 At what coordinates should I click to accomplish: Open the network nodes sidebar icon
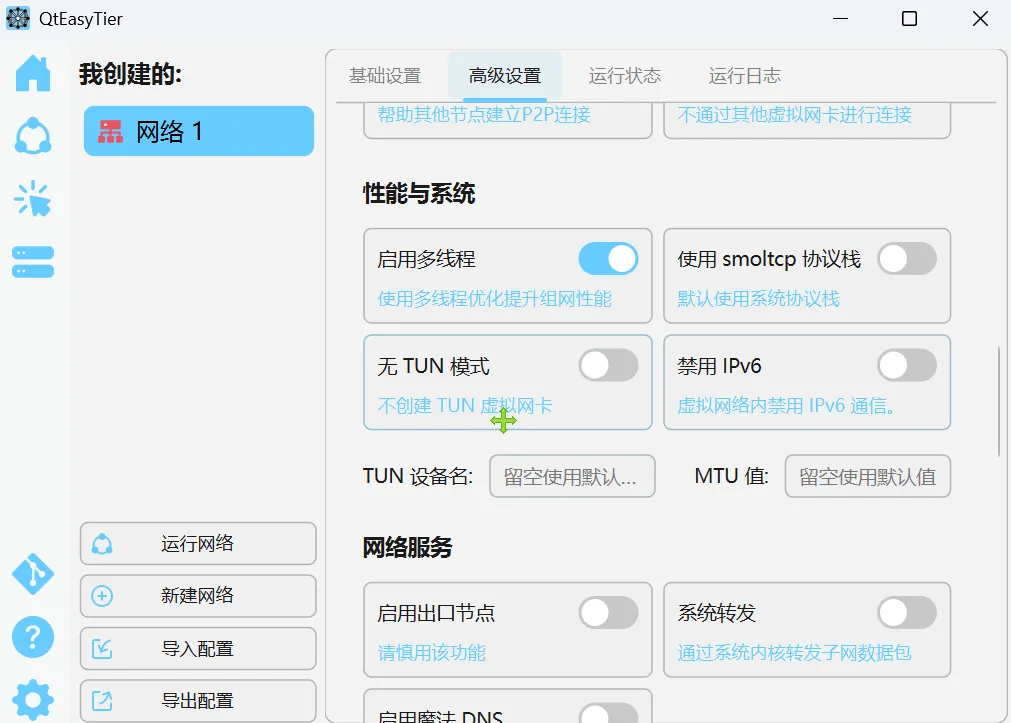(x=33, y=136)
